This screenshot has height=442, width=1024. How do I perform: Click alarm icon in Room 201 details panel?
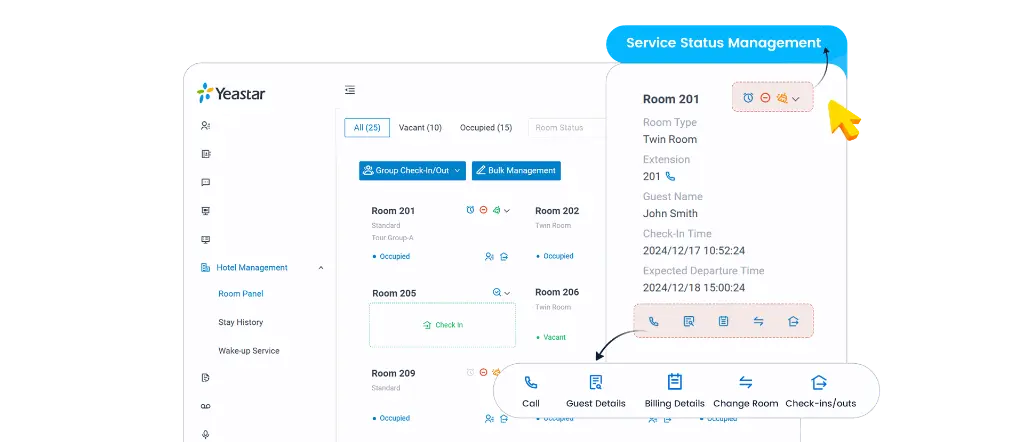coord(748,98)
